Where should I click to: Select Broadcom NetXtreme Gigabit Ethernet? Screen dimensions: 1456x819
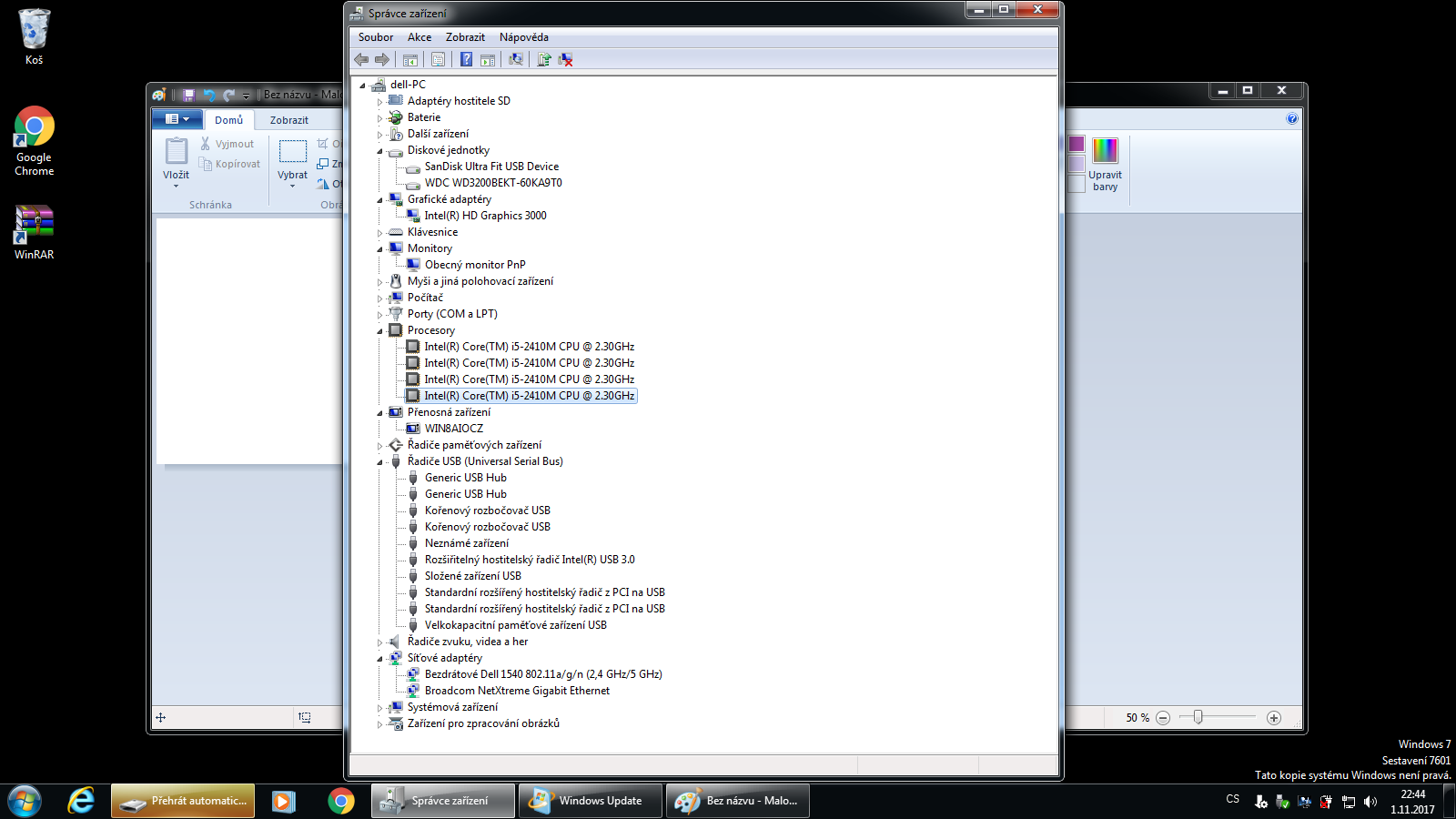pos(517,691)
